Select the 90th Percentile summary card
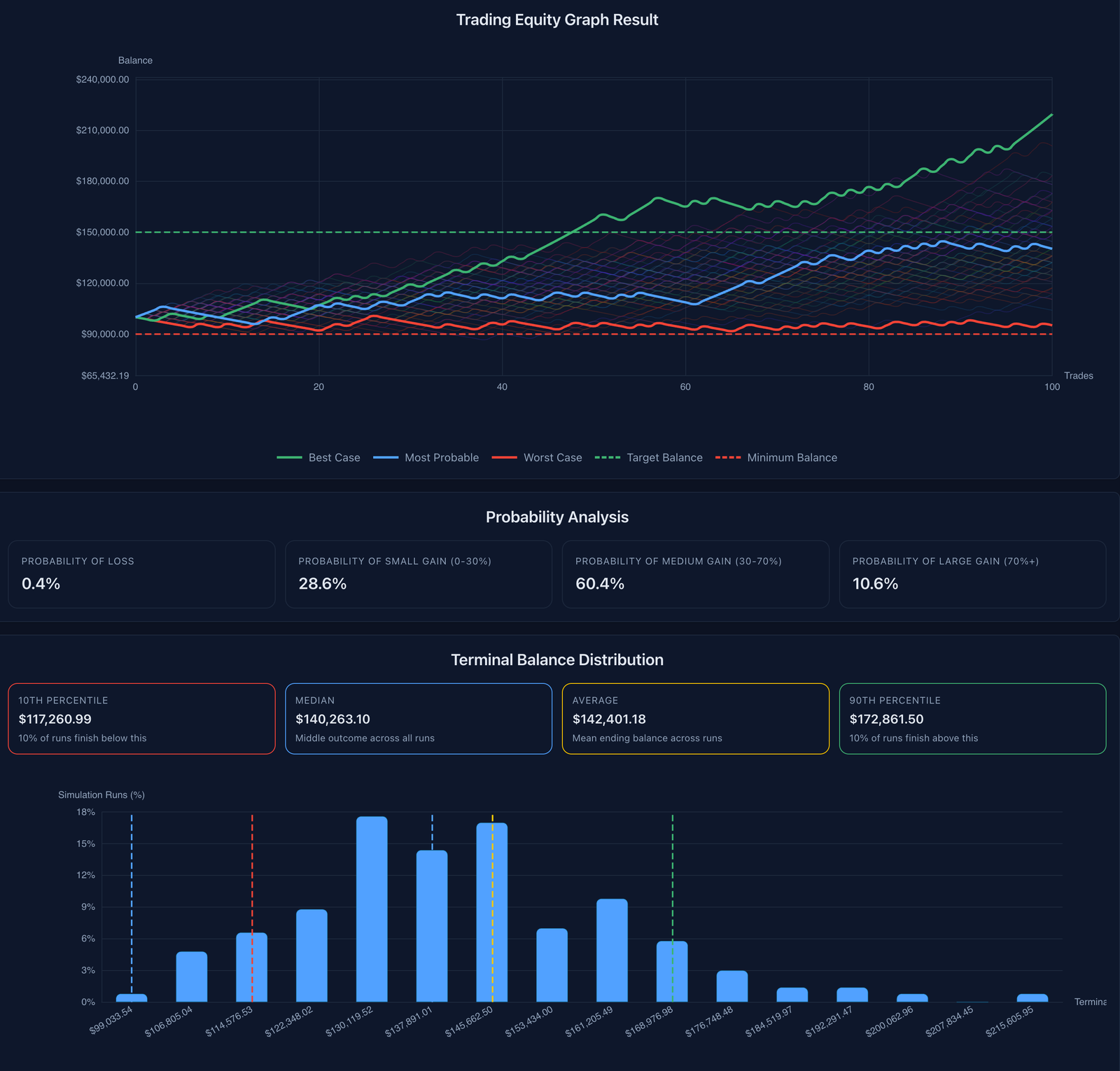This screenshot has width=1120, height=1071. click(x=972, y=719)
